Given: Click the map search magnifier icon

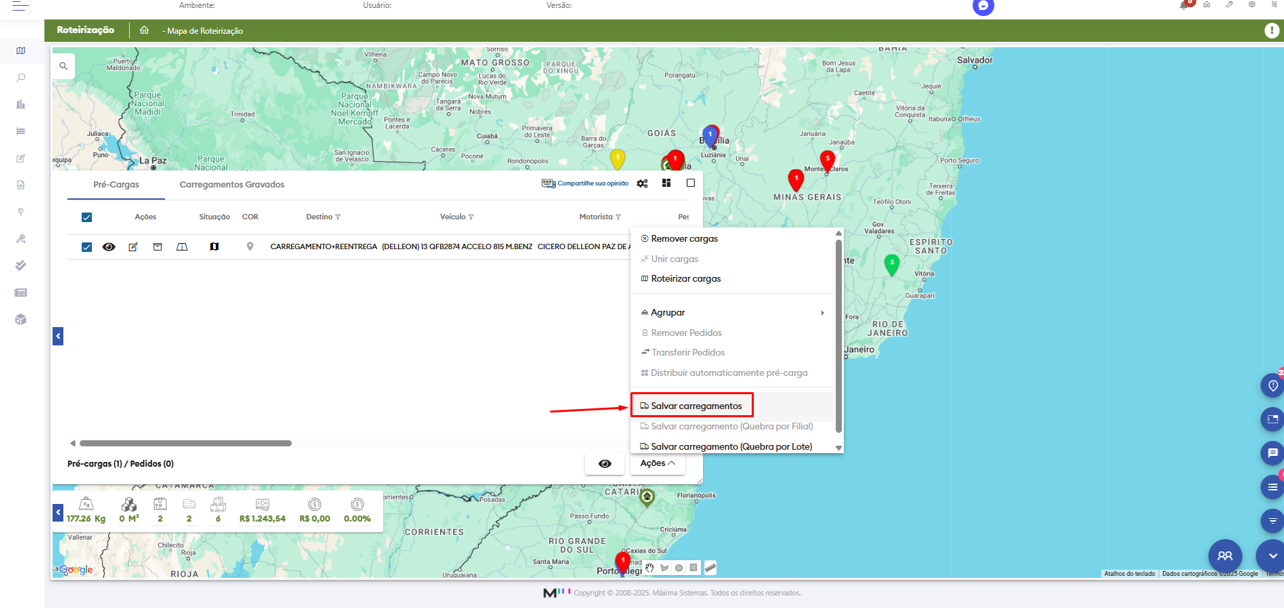Looking at the screenshot, I should point(63,67).
